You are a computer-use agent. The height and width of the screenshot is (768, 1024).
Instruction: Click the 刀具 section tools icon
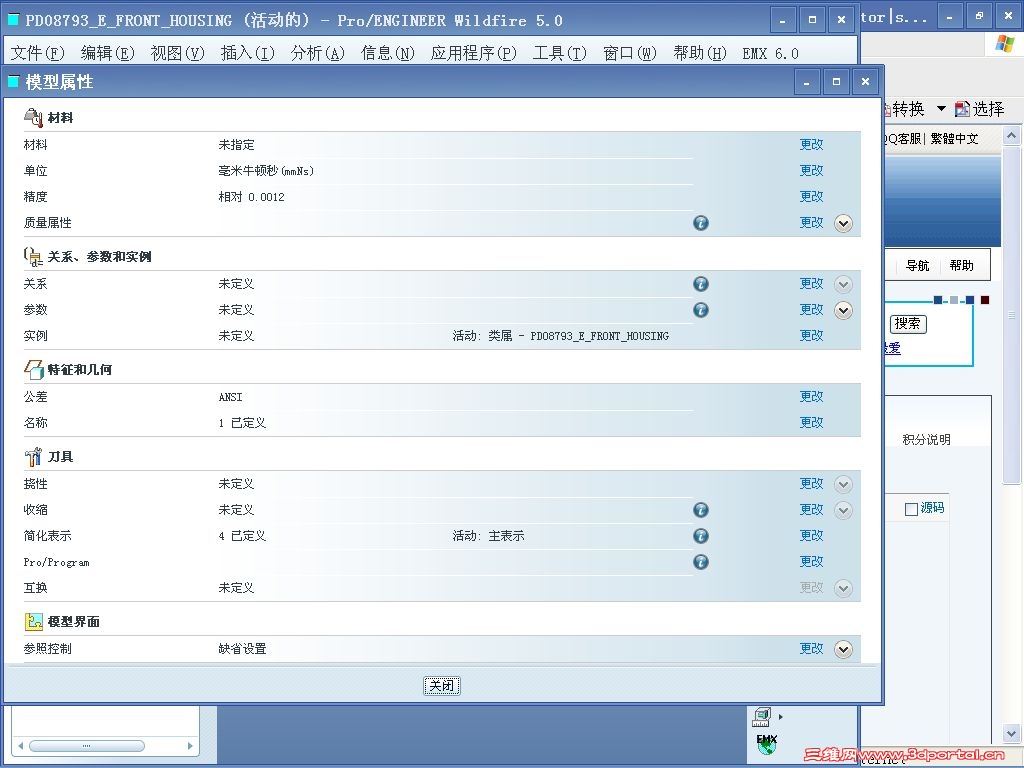click(x=33, y=456)
